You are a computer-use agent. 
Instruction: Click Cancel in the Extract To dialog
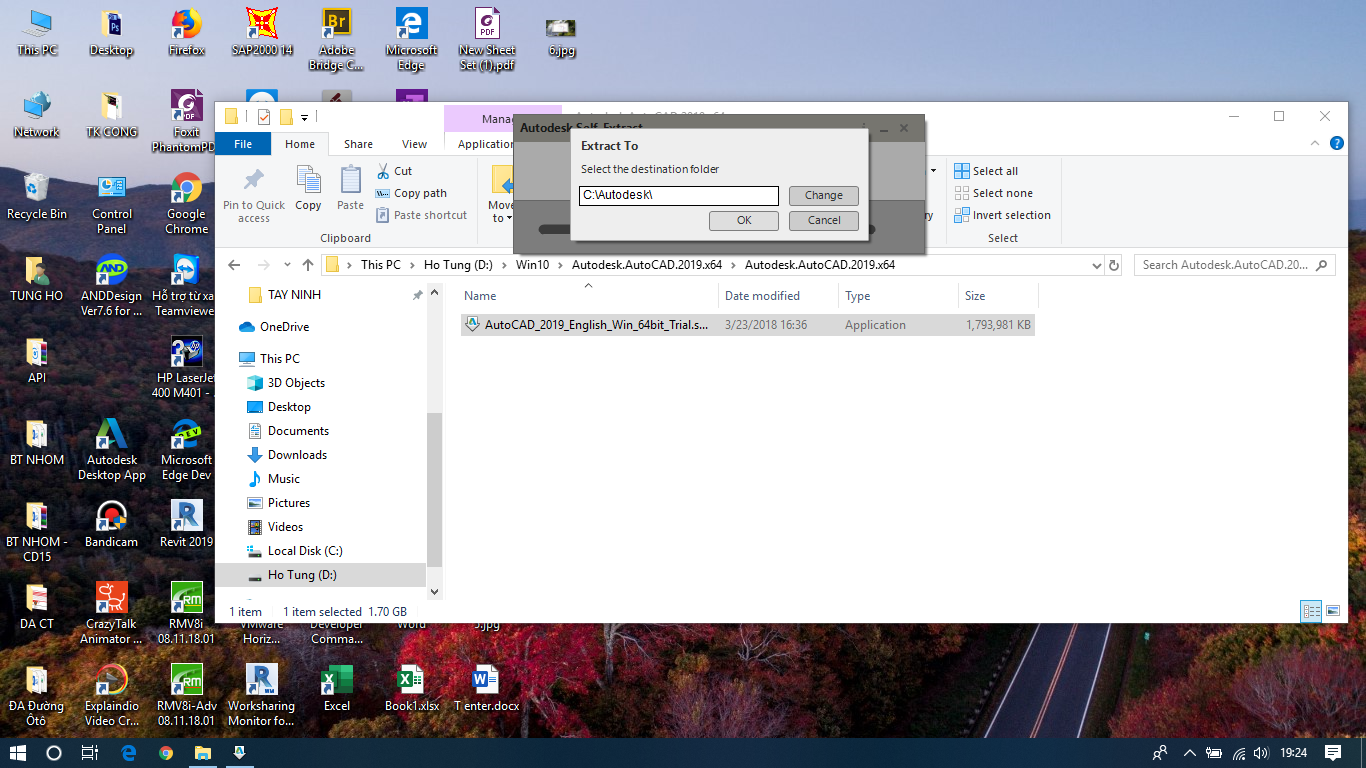pyautogui.click(x=824, y=220)
